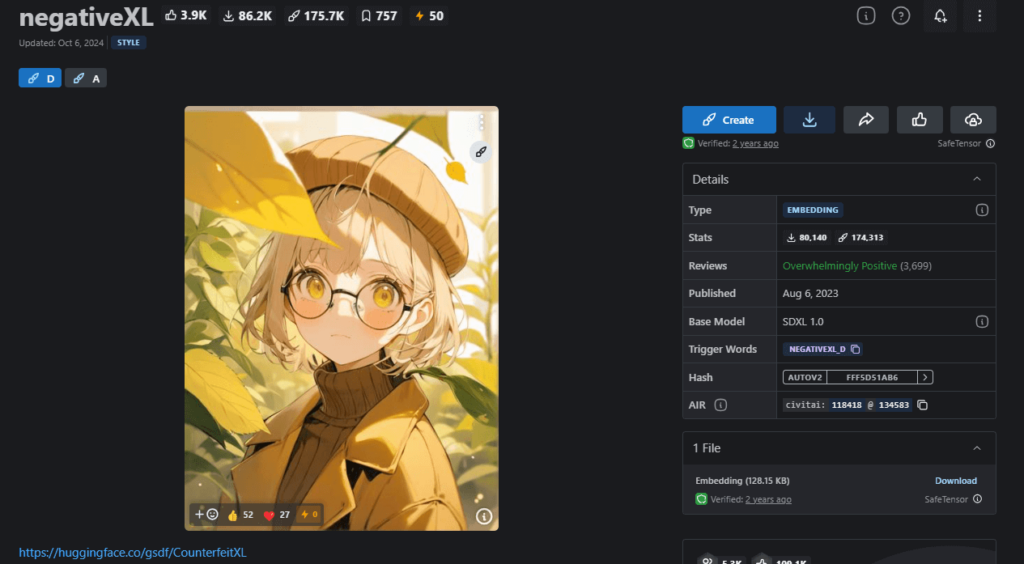Click the info icon in Base Model row
Viewport: 1024px width, 564px height.
tap(982, 322)
